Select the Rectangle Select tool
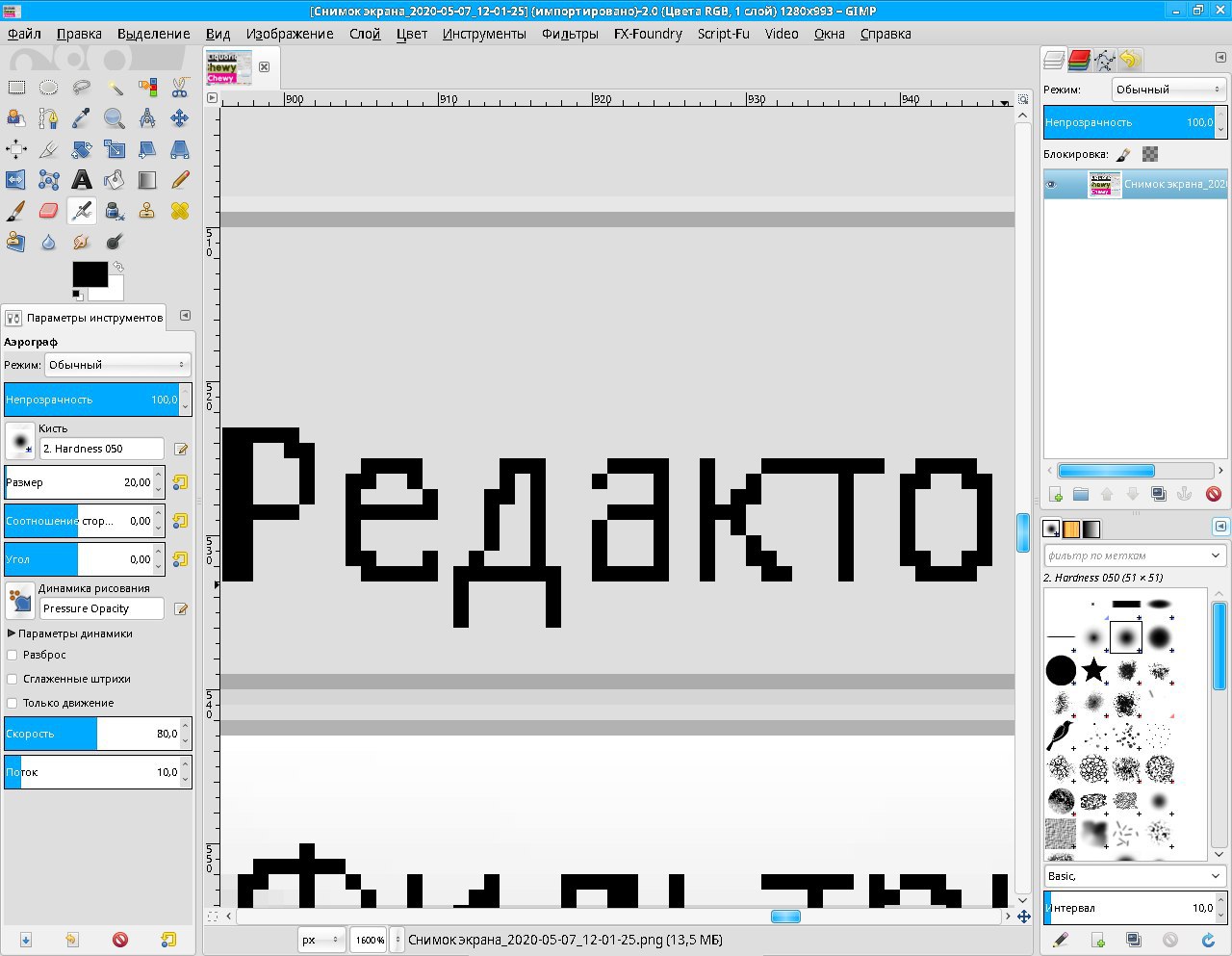The height and width of the screenshot is (956, 1232). tap(16, 88)
